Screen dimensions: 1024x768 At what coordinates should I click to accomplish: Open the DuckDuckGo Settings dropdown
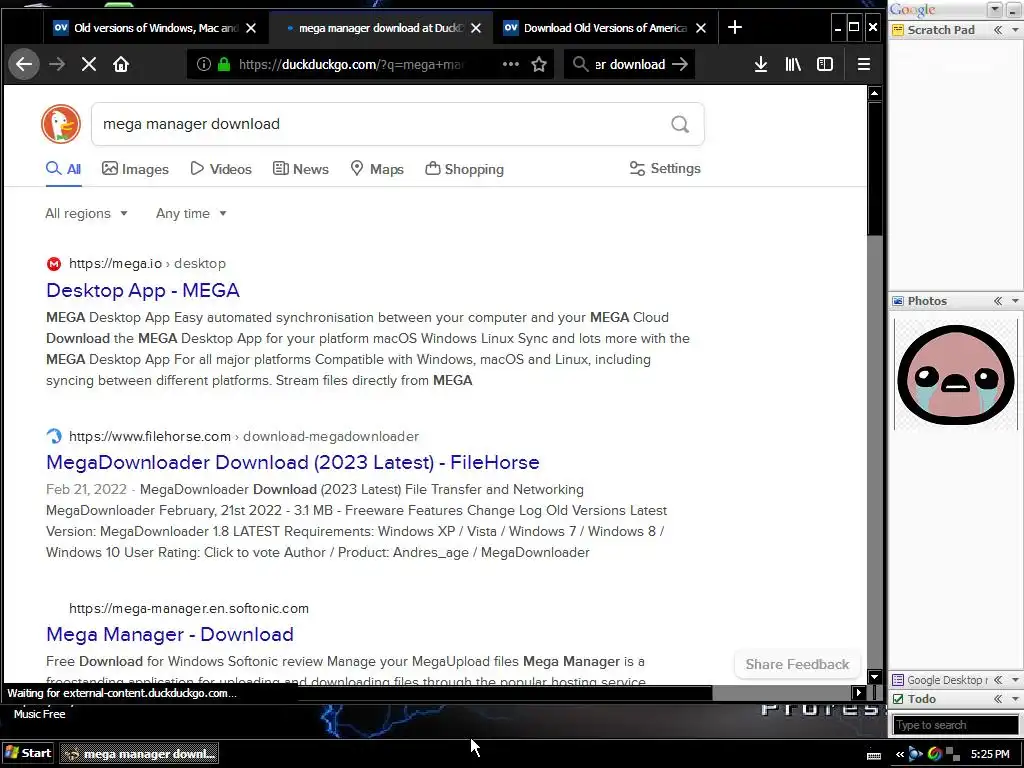665,168
